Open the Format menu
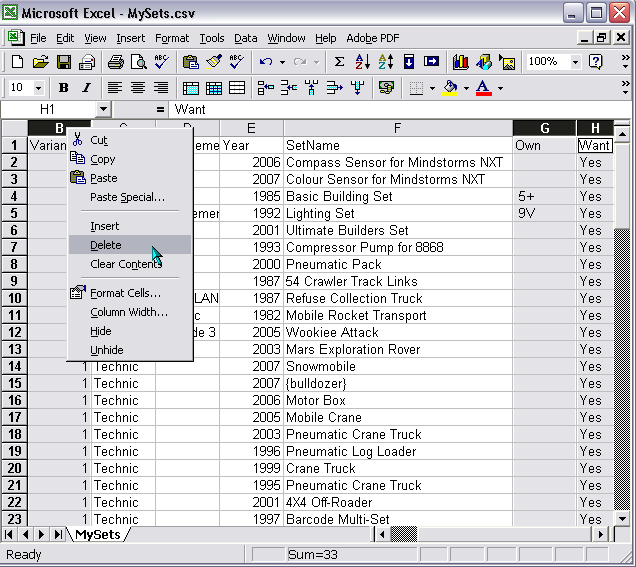This screenshot has width=636, height=567. pos(172,38)
